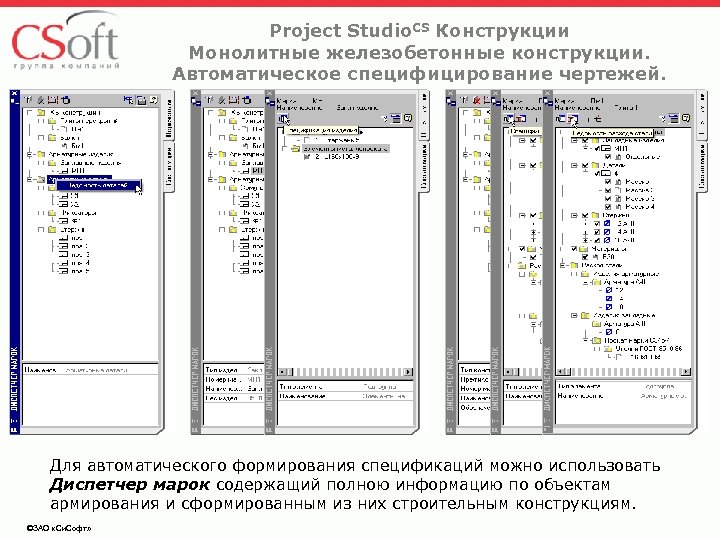Uncheck the B20 material checkbox in the right tree

tap(585, 257)
